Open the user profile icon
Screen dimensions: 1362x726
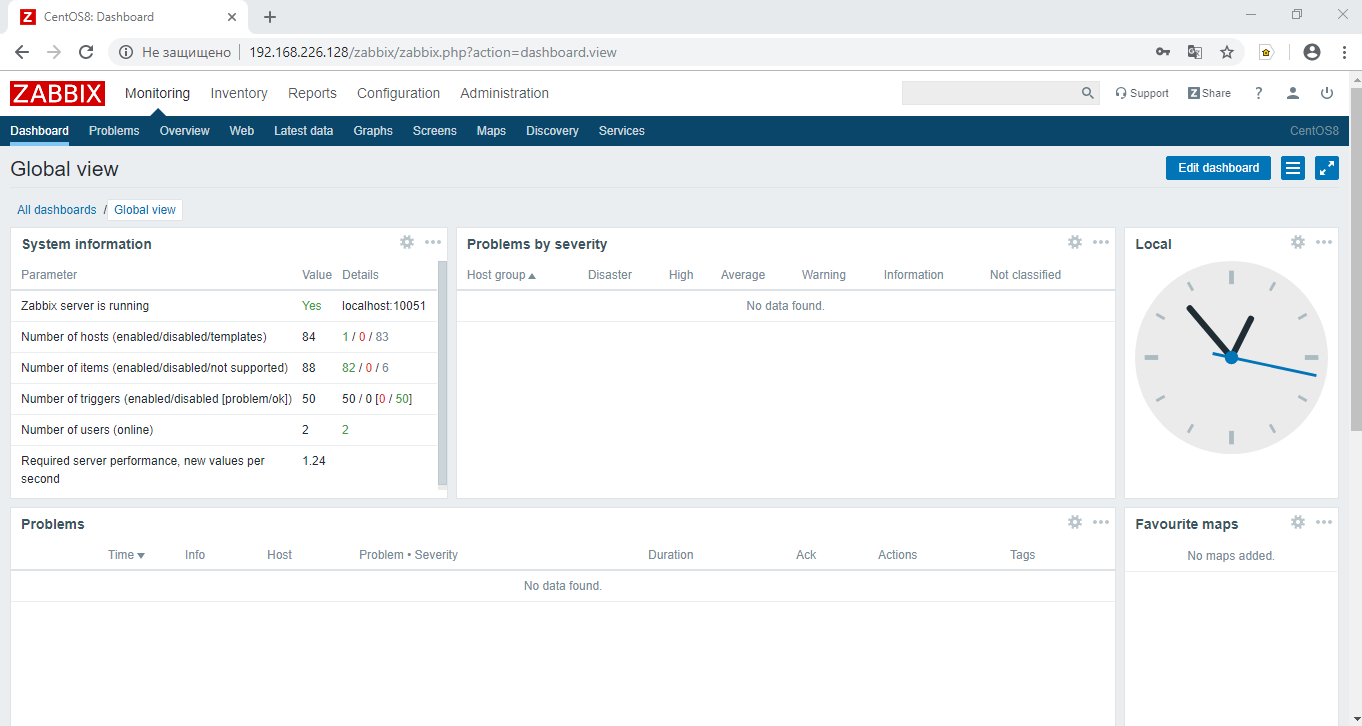click(x=1293, y=93)
